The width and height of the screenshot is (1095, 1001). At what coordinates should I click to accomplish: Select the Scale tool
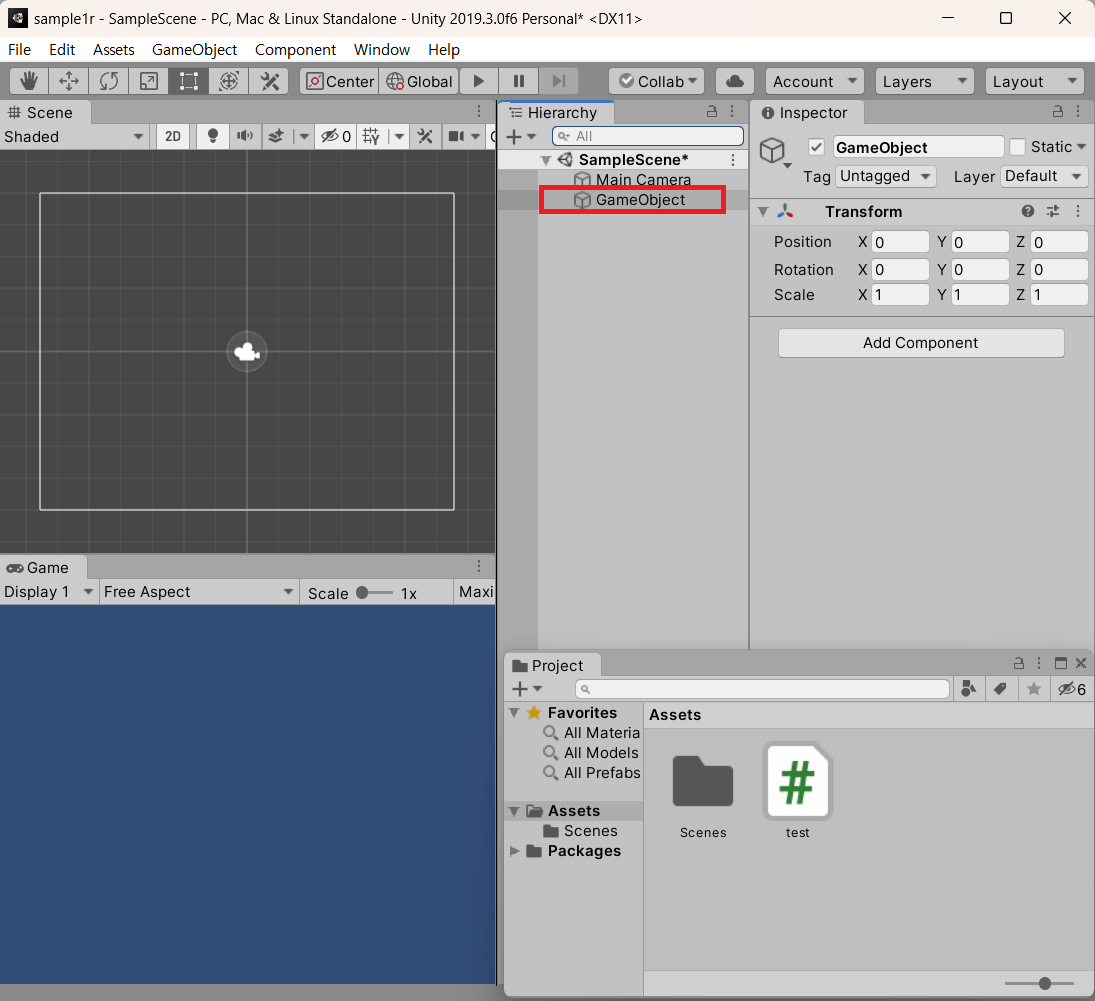pos(149,81)
